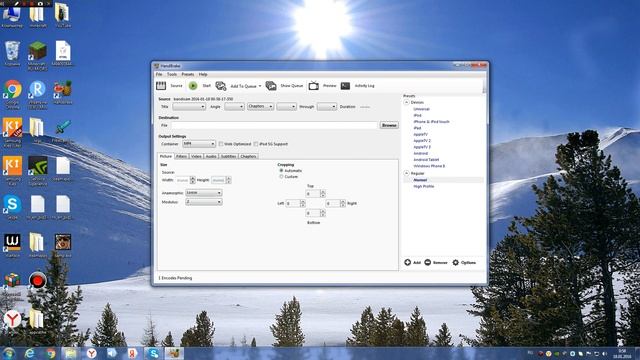The height and width of the screenshot is (360, 640).
Task: Select the Bandicam red record desktop icon
Action: [38, 281]
